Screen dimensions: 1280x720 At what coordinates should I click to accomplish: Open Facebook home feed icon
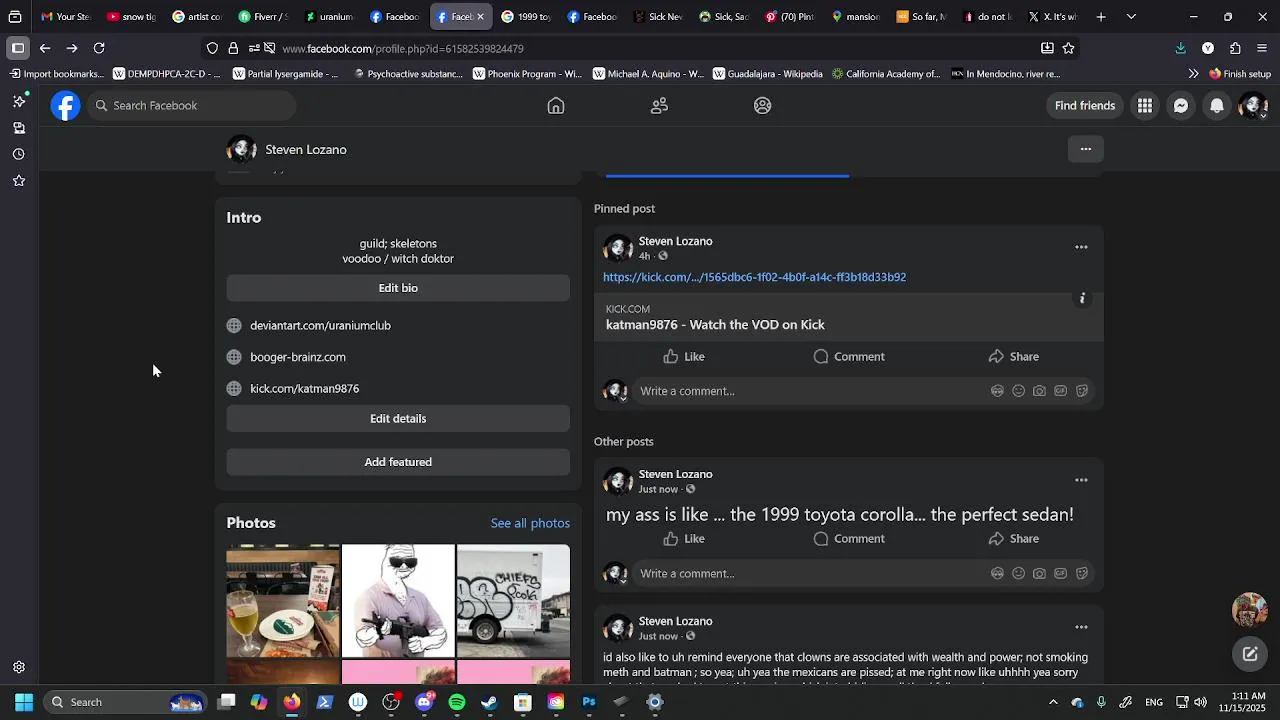point(556,106)
